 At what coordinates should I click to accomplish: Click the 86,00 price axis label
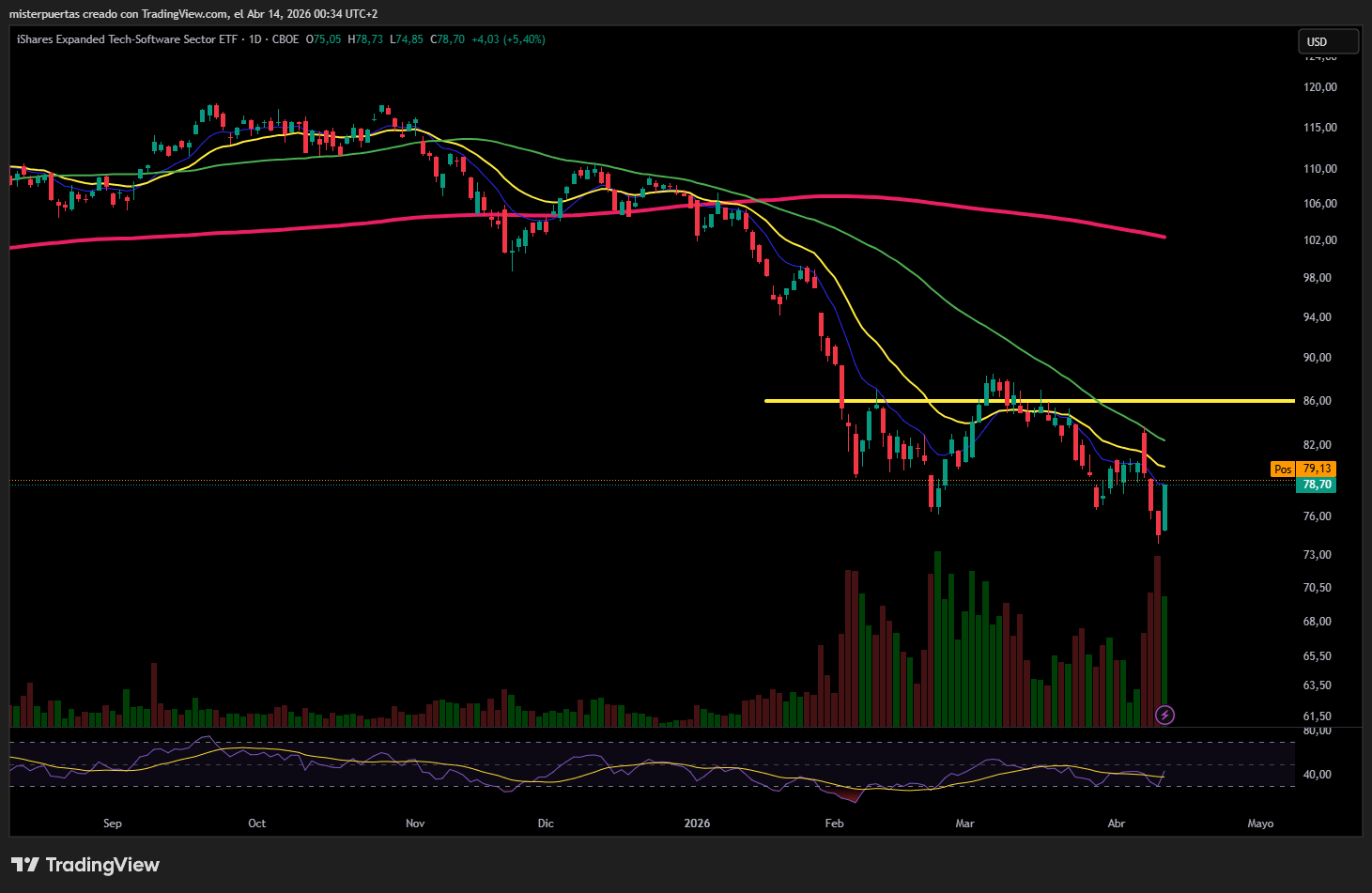tap(1318, 401)
